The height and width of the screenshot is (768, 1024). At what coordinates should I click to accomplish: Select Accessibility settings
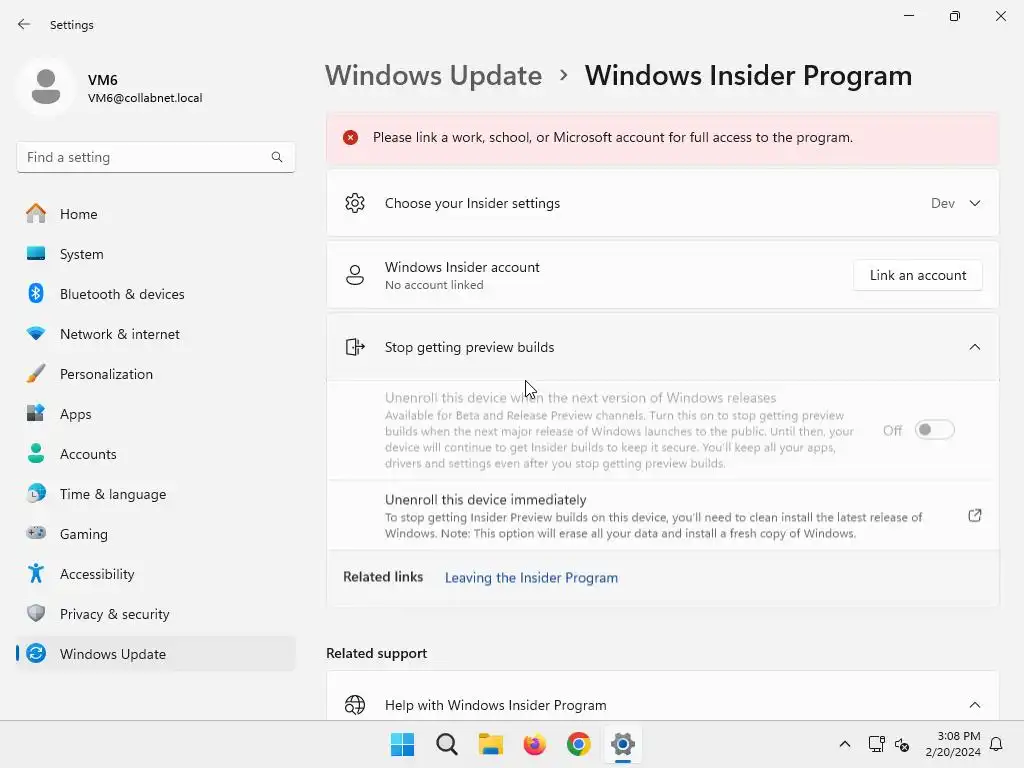pyautogui.click(x=155, y=573)
